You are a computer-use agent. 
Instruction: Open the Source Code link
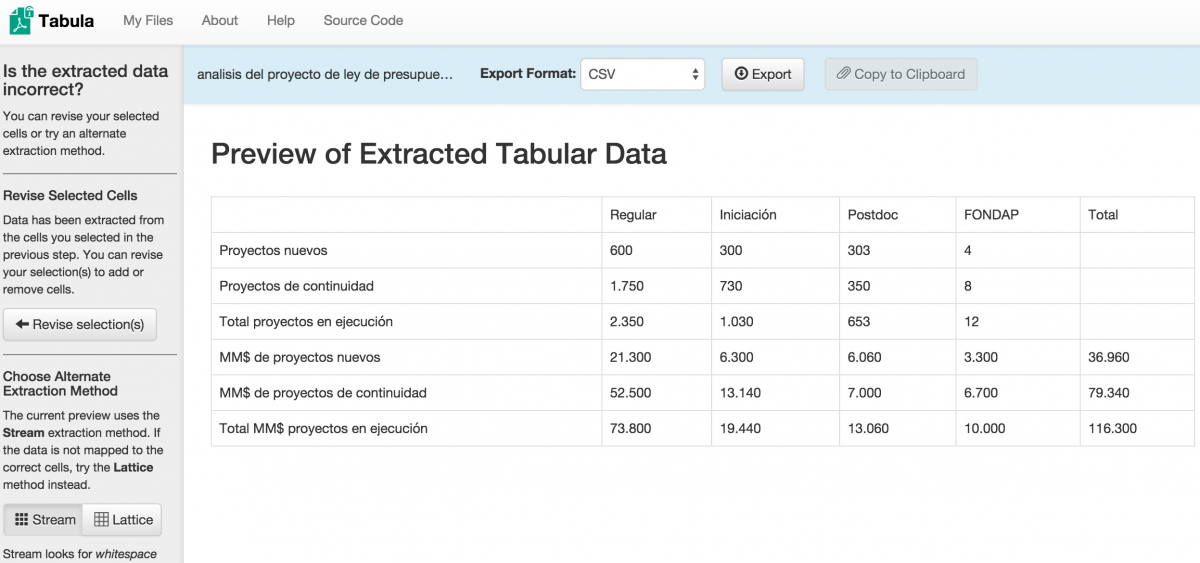(x=363, y=20)
